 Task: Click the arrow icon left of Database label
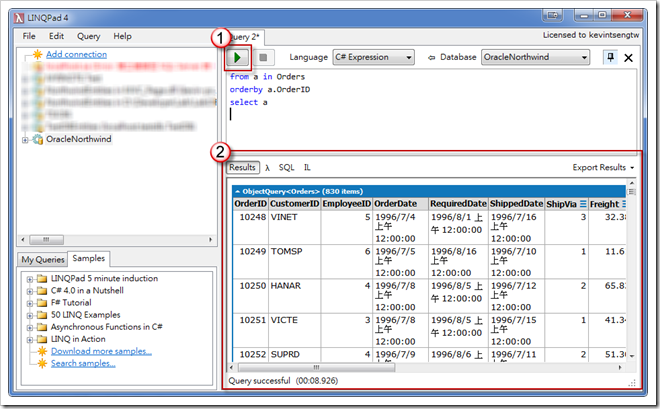pyautogui.click(x=431, y=58)
